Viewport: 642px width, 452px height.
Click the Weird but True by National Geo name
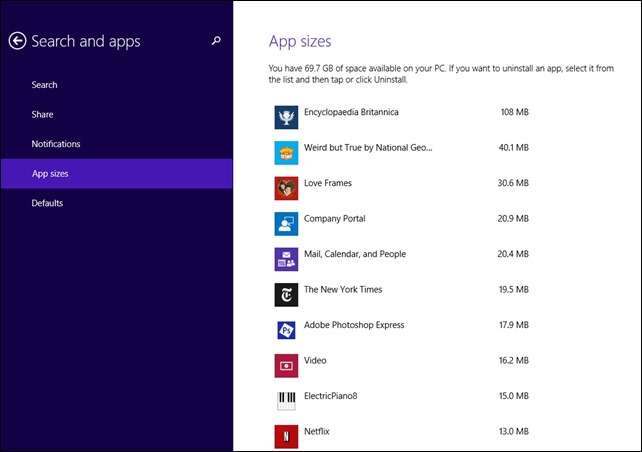point(368,147)
